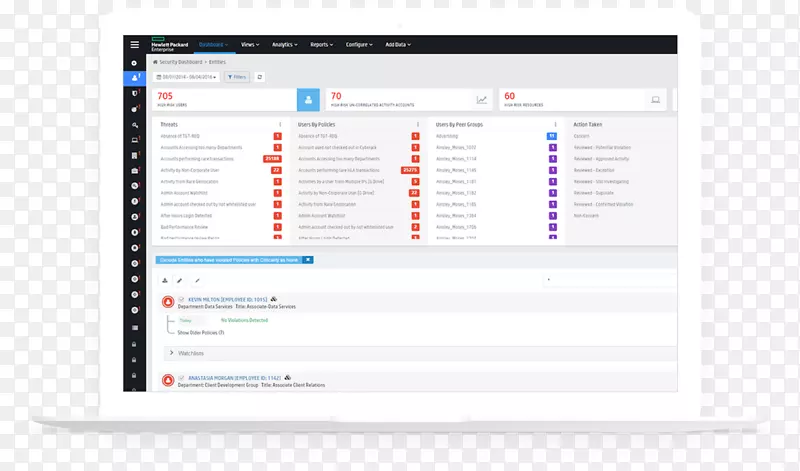The height and width of the screenshot is (471, 800).
Task: Click the laptop icon in the 60 resources card
Action: 655,100
